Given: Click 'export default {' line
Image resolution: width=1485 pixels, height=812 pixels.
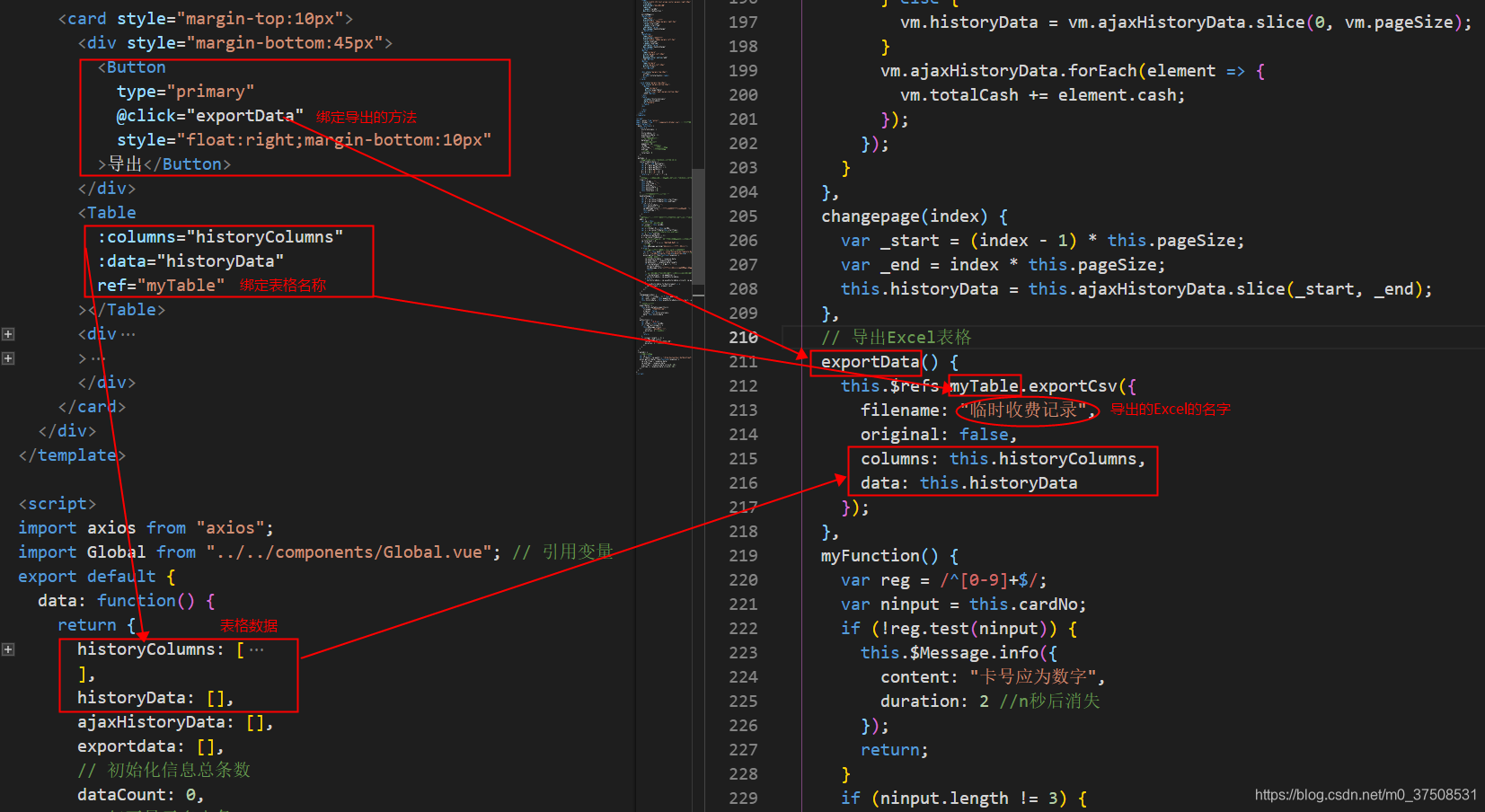Looking at the screenshot, I should (x=97, y=577).
